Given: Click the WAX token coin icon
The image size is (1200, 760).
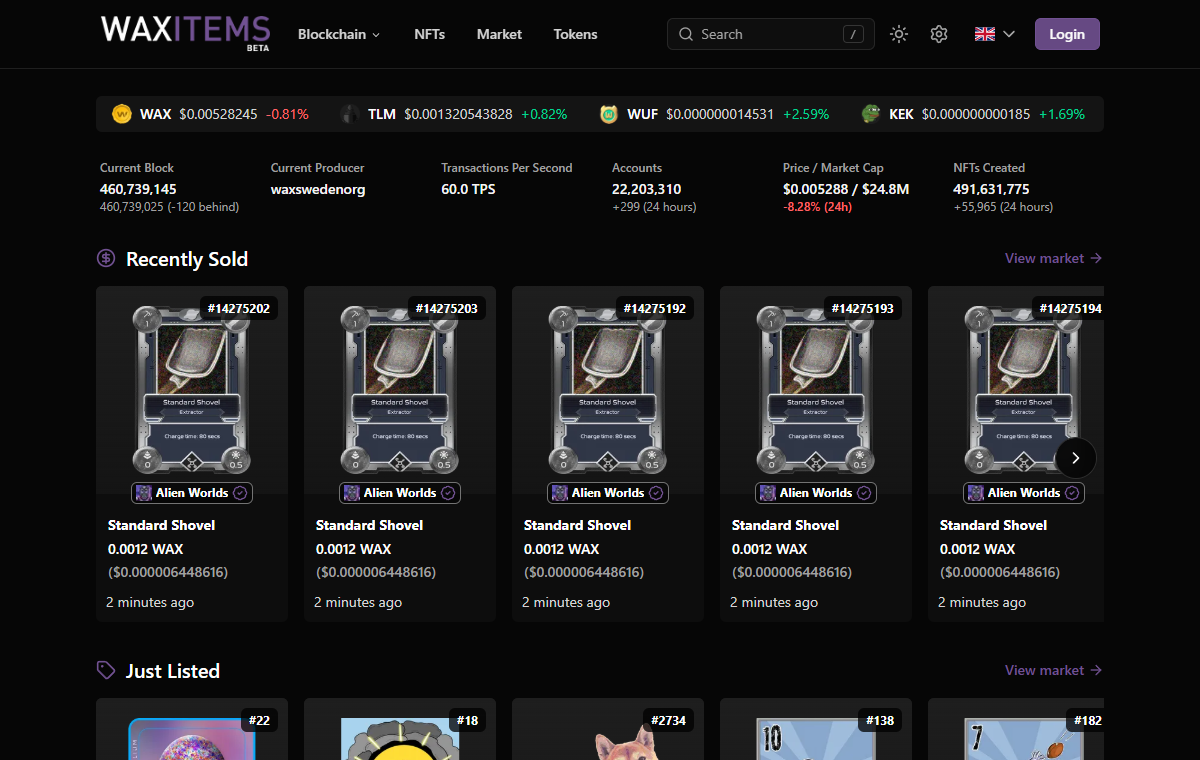Looking at the screenshot, I should click(x=122, y=114).
